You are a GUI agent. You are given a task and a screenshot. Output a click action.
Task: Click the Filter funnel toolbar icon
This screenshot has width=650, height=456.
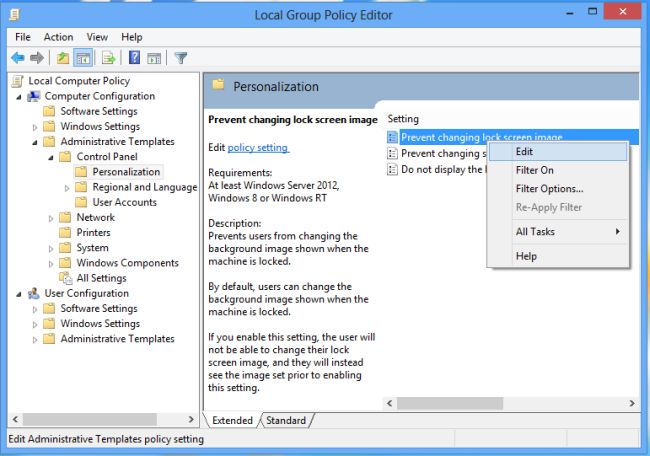click(181, 58)
